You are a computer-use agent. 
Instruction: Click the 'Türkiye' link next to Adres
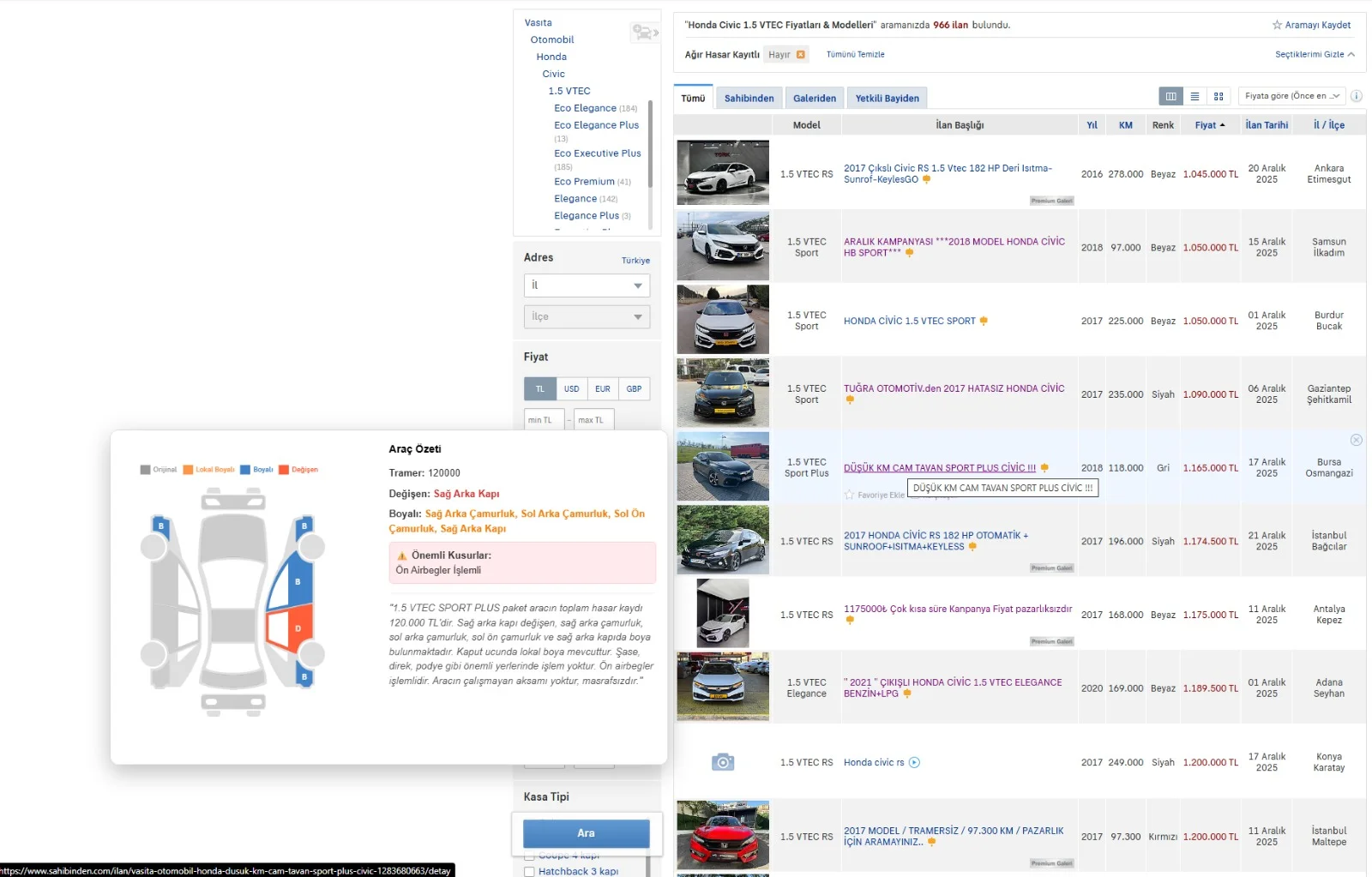(x=635, y=261)
